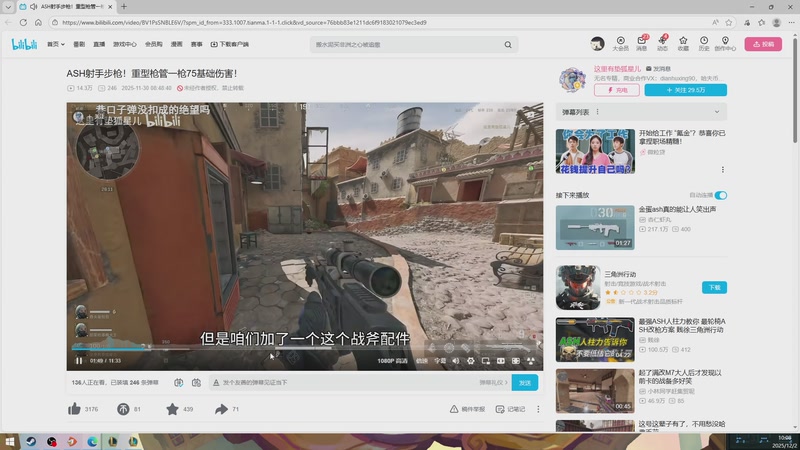Open the 消息 messages icon

point(641,43)
